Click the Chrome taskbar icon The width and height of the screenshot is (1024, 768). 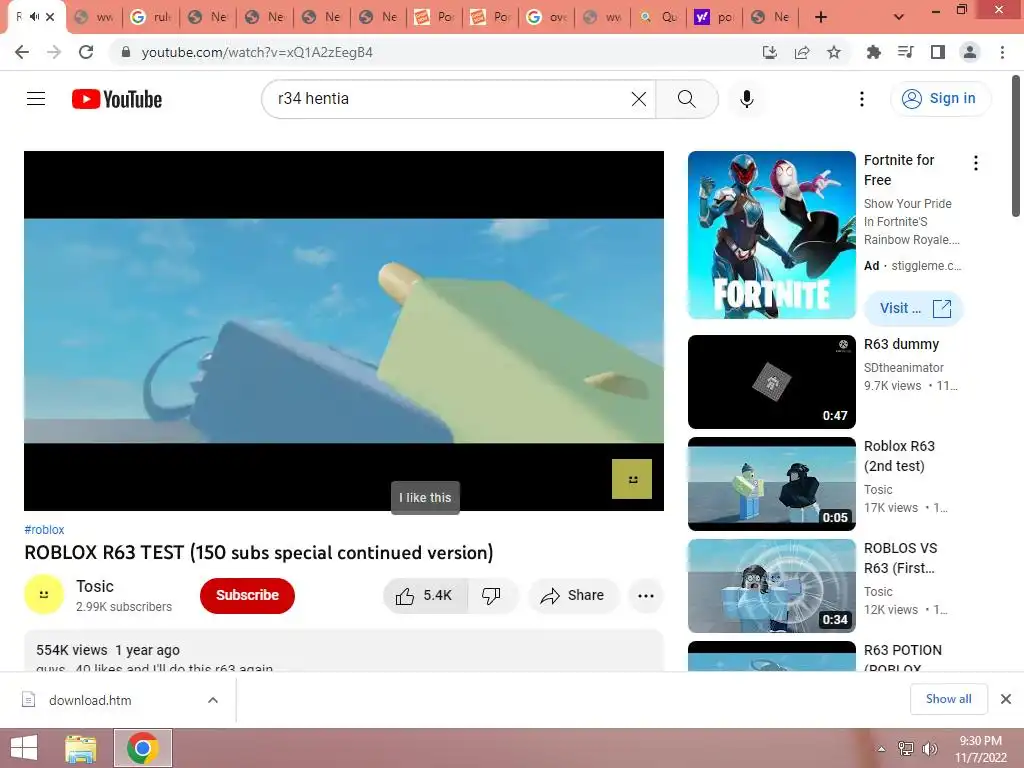(143, 748)
